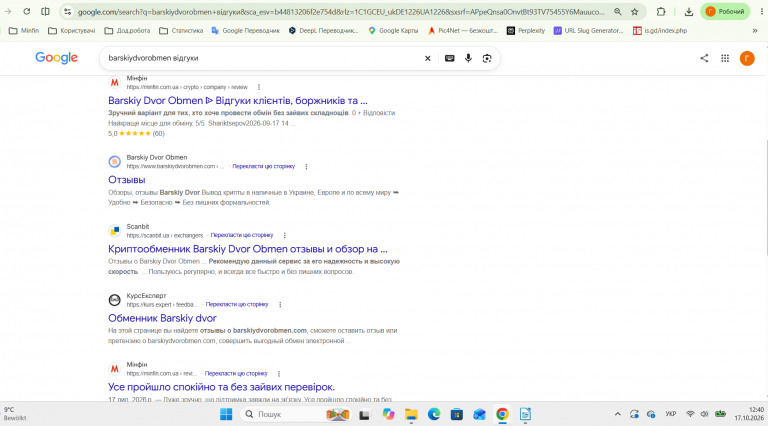The image size is (768, 426).
Task: Translate the Scanbit result page
Action: pos(241,235)
